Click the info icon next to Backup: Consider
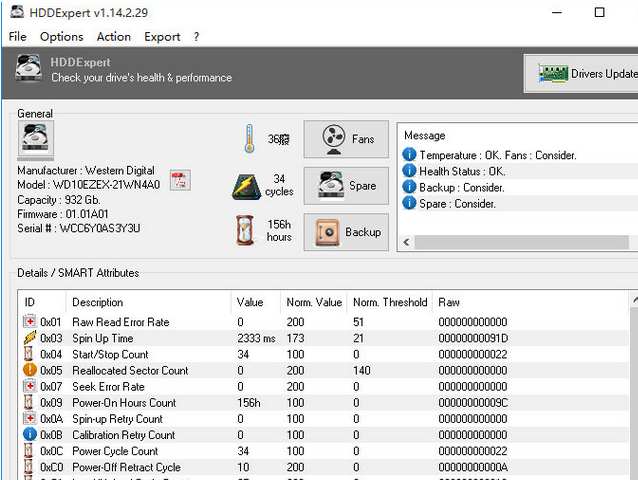The image size is (638, 480). 409,187
